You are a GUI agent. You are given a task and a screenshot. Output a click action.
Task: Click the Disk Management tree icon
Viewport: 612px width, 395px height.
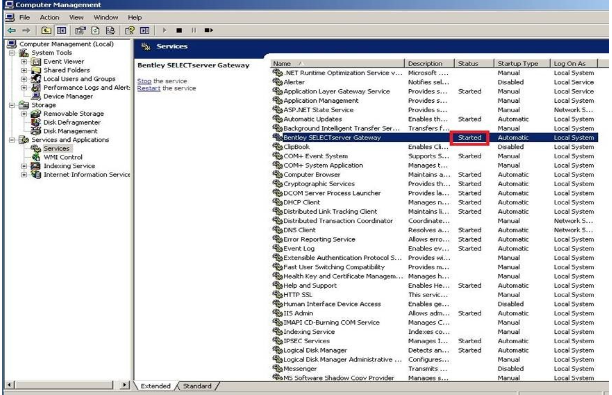36,131
